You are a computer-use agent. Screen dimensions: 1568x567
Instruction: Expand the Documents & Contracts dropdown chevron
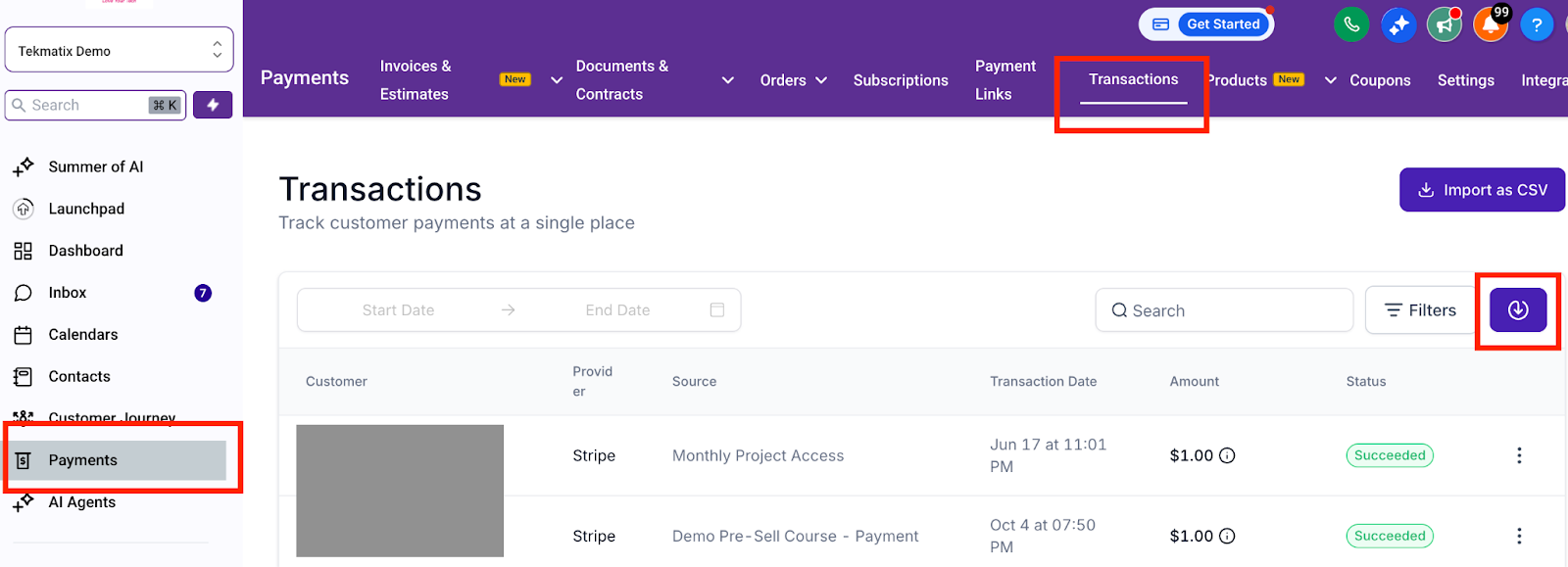click(x=727, y=80)
